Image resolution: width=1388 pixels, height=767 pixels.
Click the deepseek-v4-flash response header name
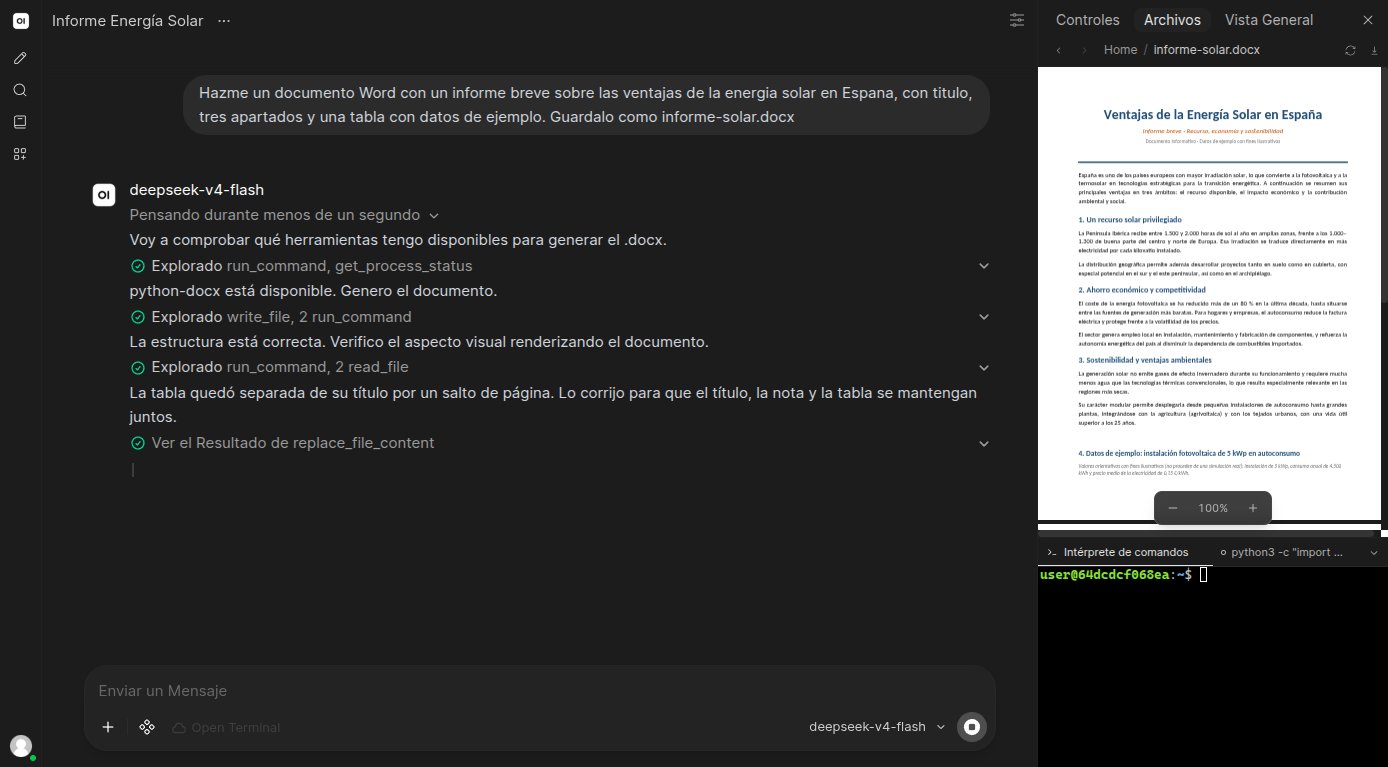197,190
